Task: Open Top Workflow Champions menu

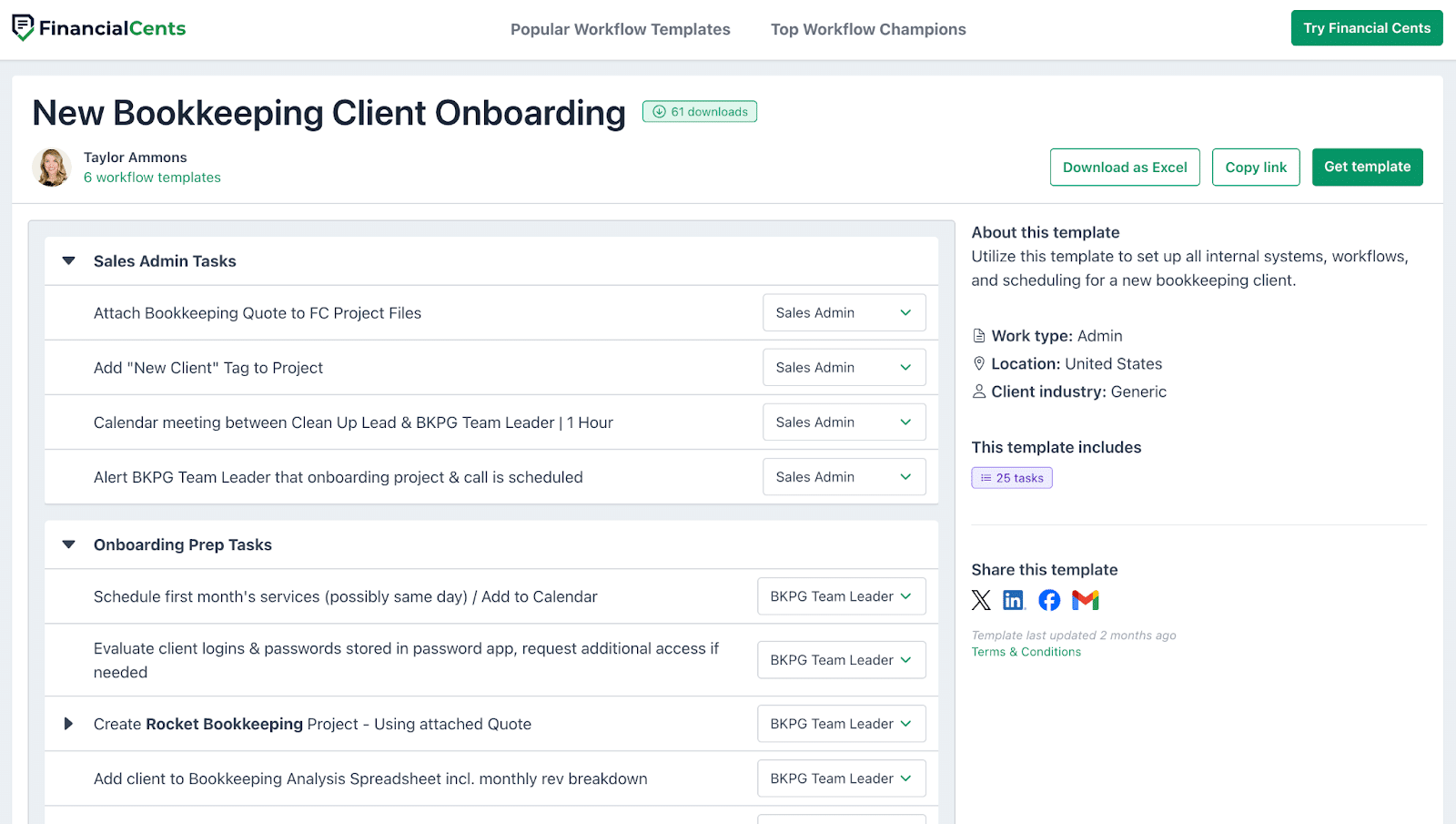Action: click(x=868, y=29)
